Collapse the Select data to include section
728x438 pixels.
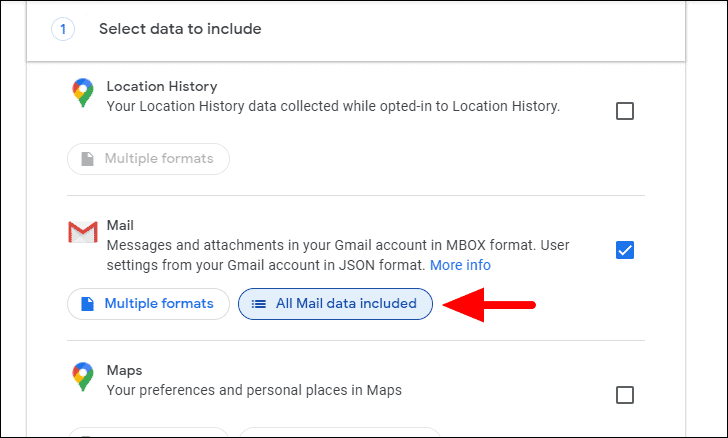[356, 31]
